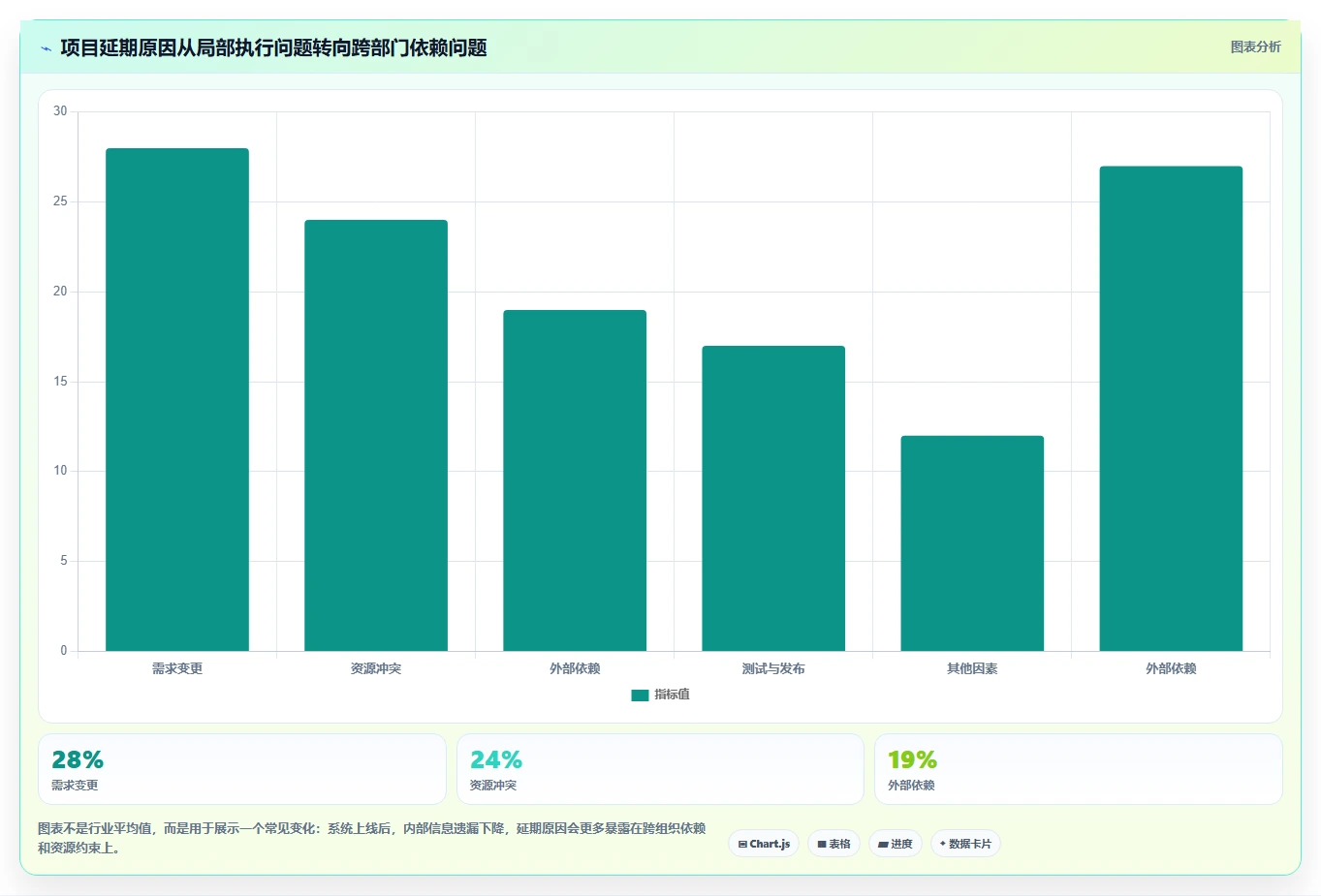Click the chart icon beside the title
1321x896 pixels.
(x=46, y=48)
